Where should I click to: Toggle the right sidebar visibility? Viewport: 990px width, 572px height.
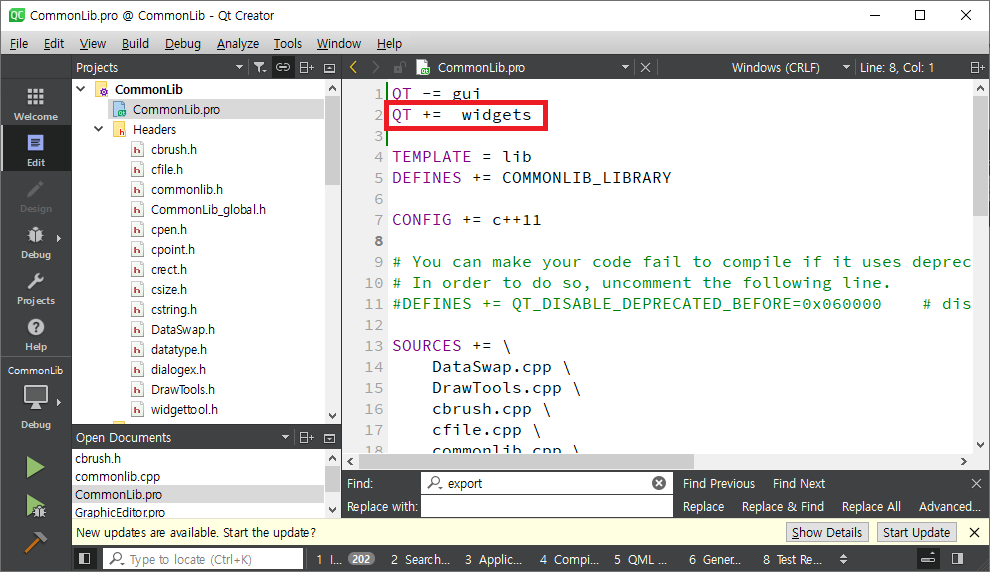point(957,559)
